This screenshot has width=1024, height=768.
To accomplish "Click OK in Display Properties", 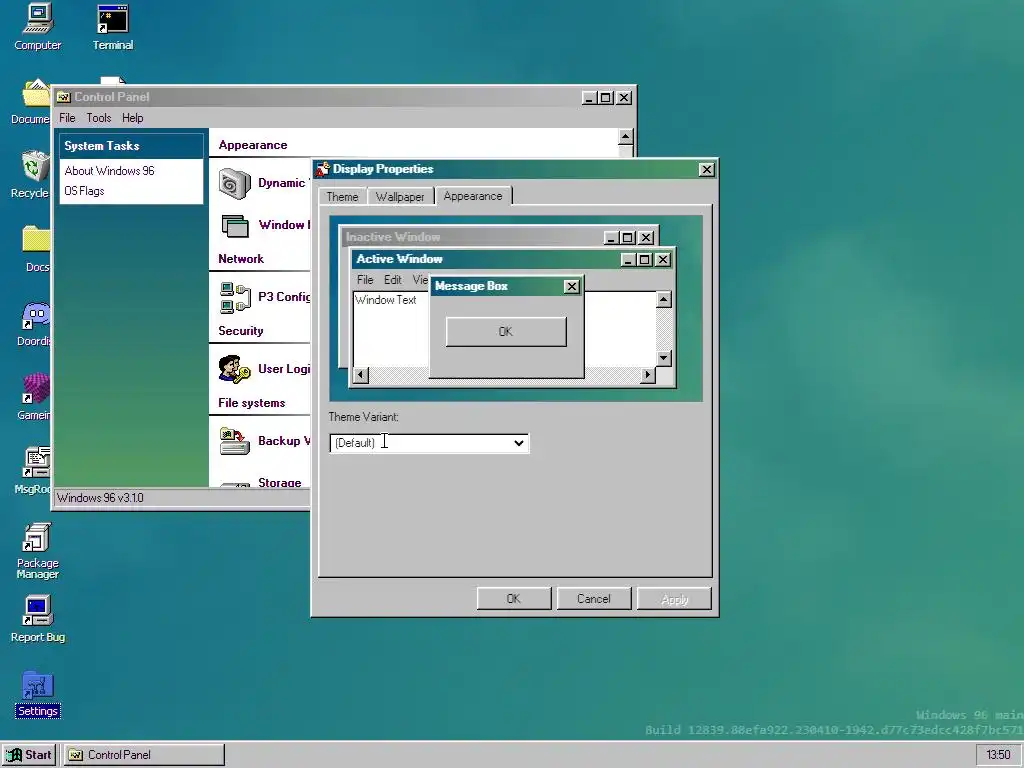I will click(x=514, y=599).
